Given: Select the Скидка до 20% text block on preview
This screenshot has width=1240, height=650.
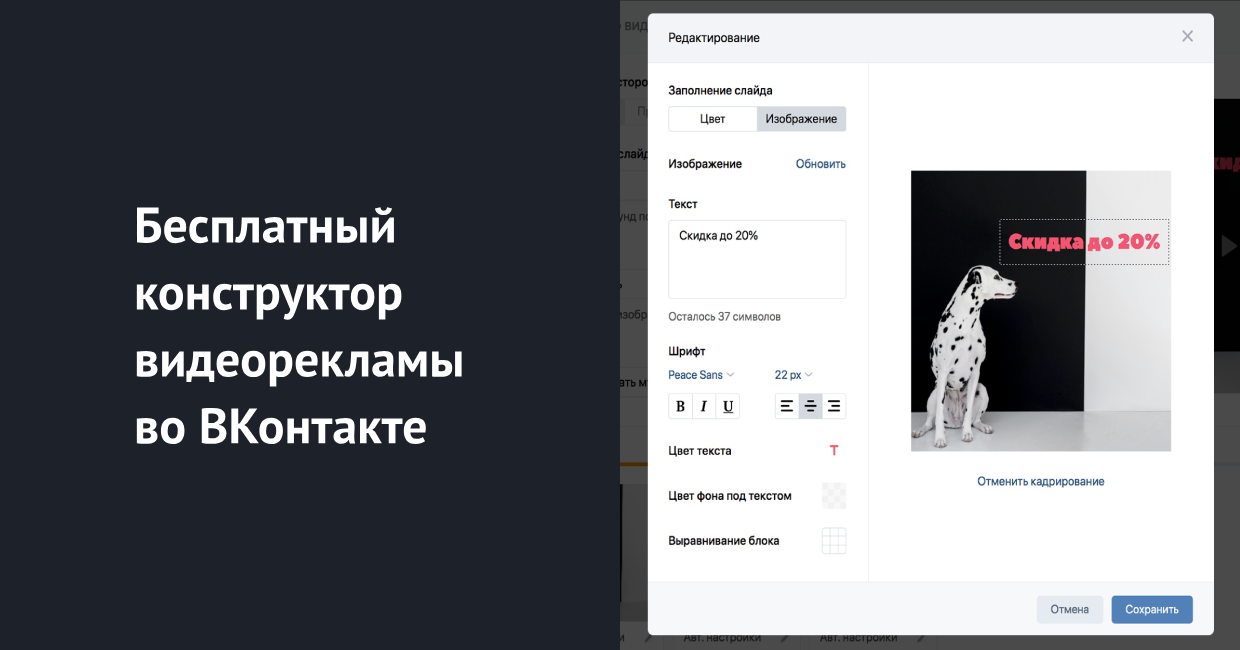Looking at the screenshot, I should (1084, 242).
